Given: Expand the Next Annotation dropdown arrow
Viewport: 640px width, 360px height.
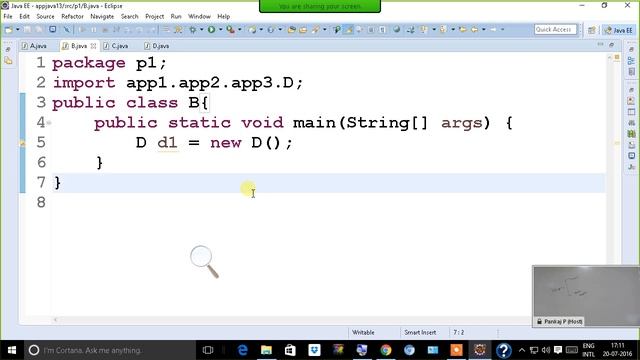Looking at the screenshot, I should [x=434, y=29].
